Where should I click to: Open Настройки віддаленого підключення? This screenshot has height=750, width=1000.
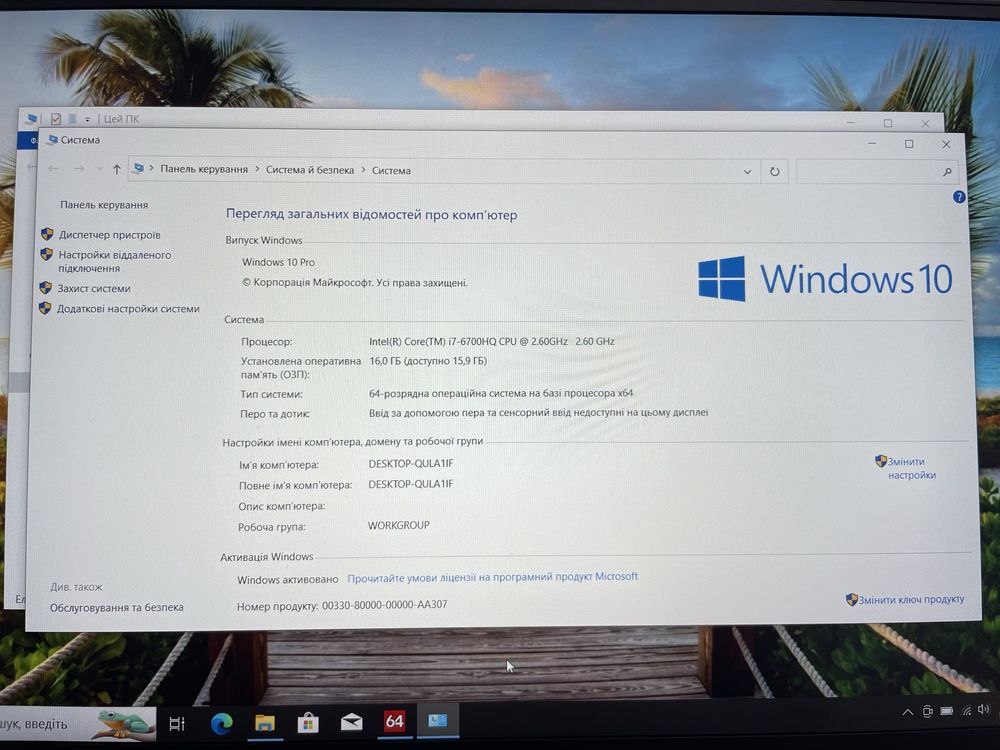115,261
